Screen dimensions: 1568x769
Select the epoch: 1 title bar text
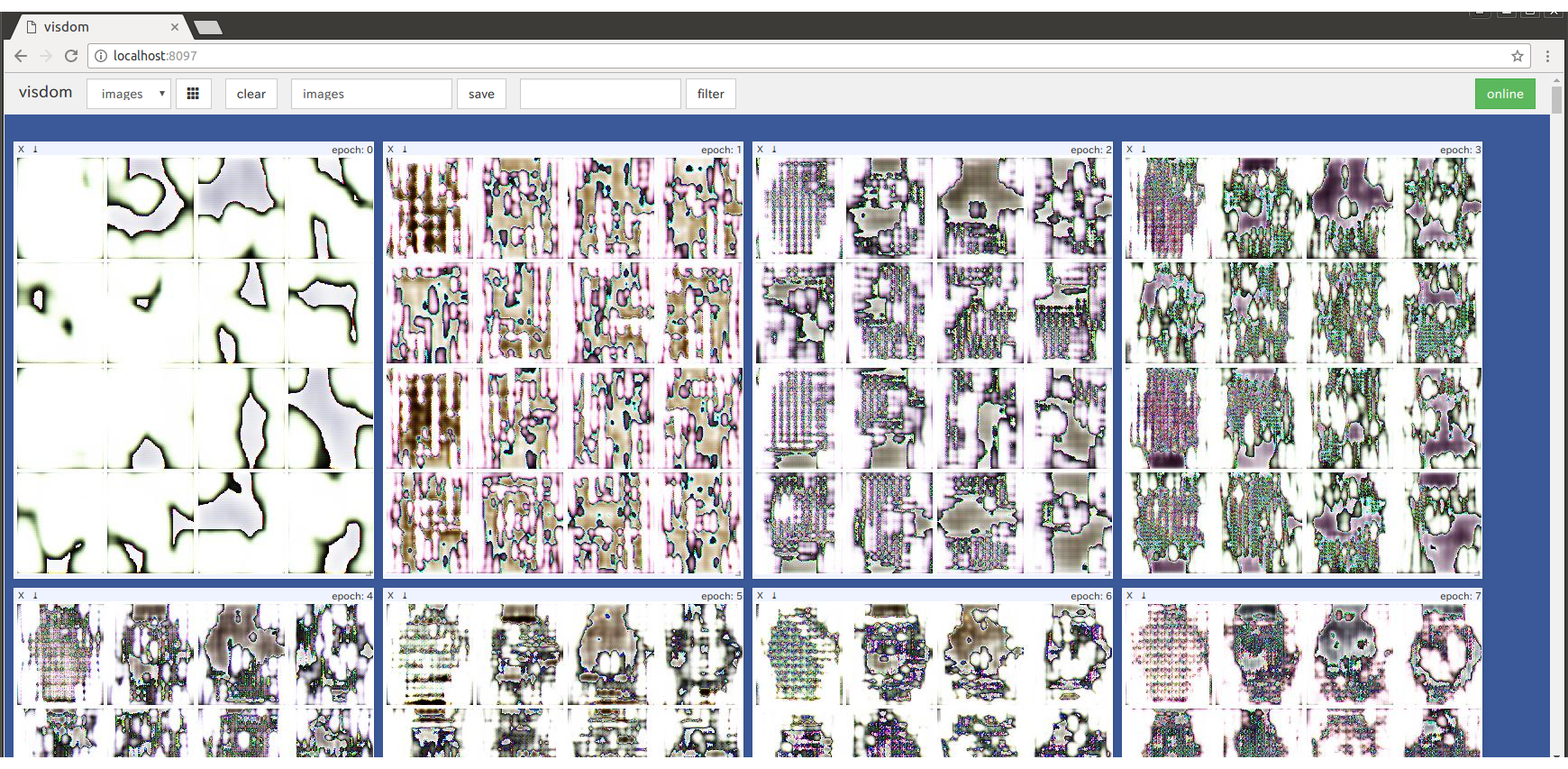point(722,150)
